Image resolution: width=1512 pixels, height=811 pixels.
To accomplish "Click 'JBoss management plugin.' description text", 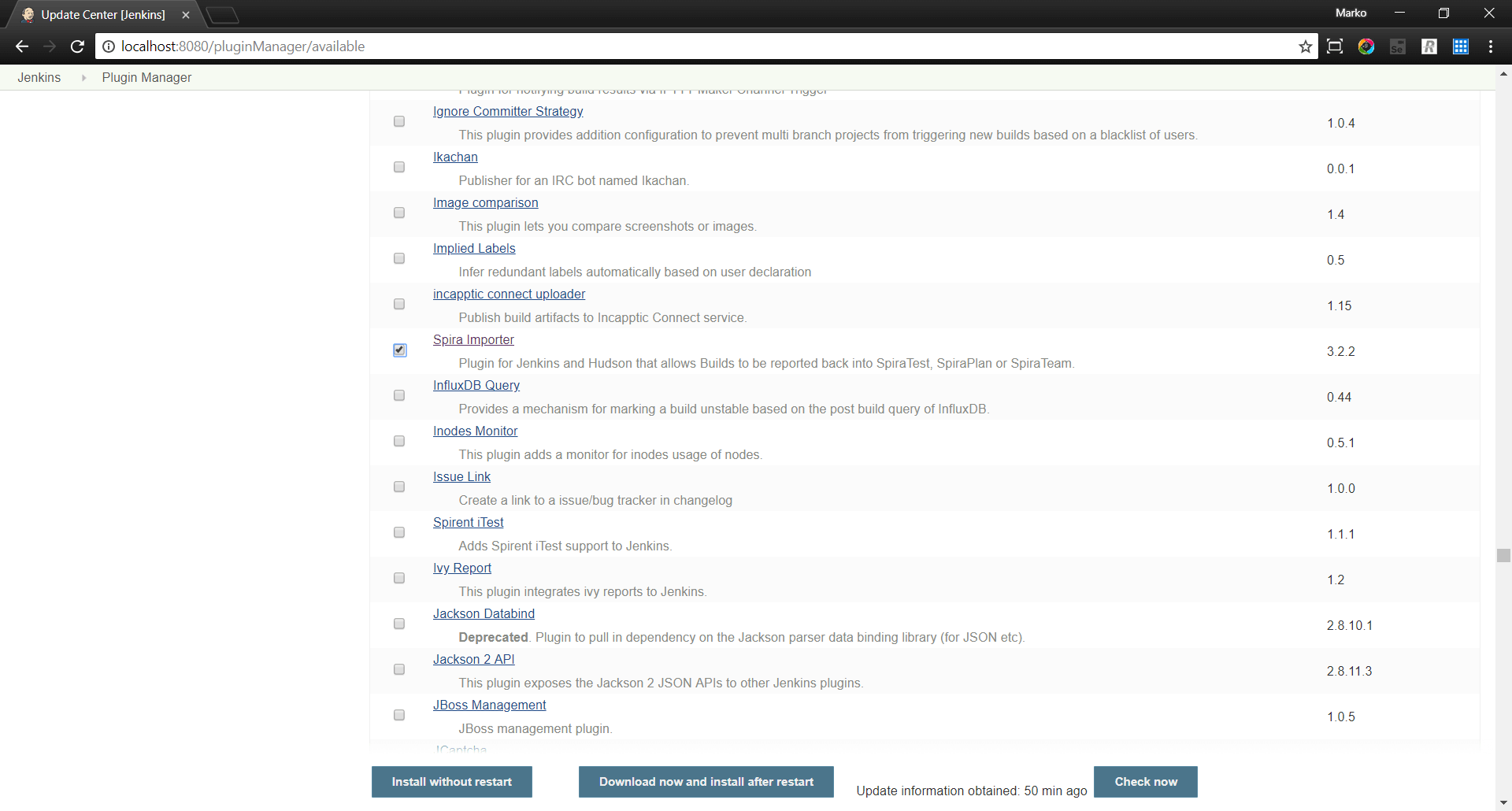I will [x=535, y=729].
